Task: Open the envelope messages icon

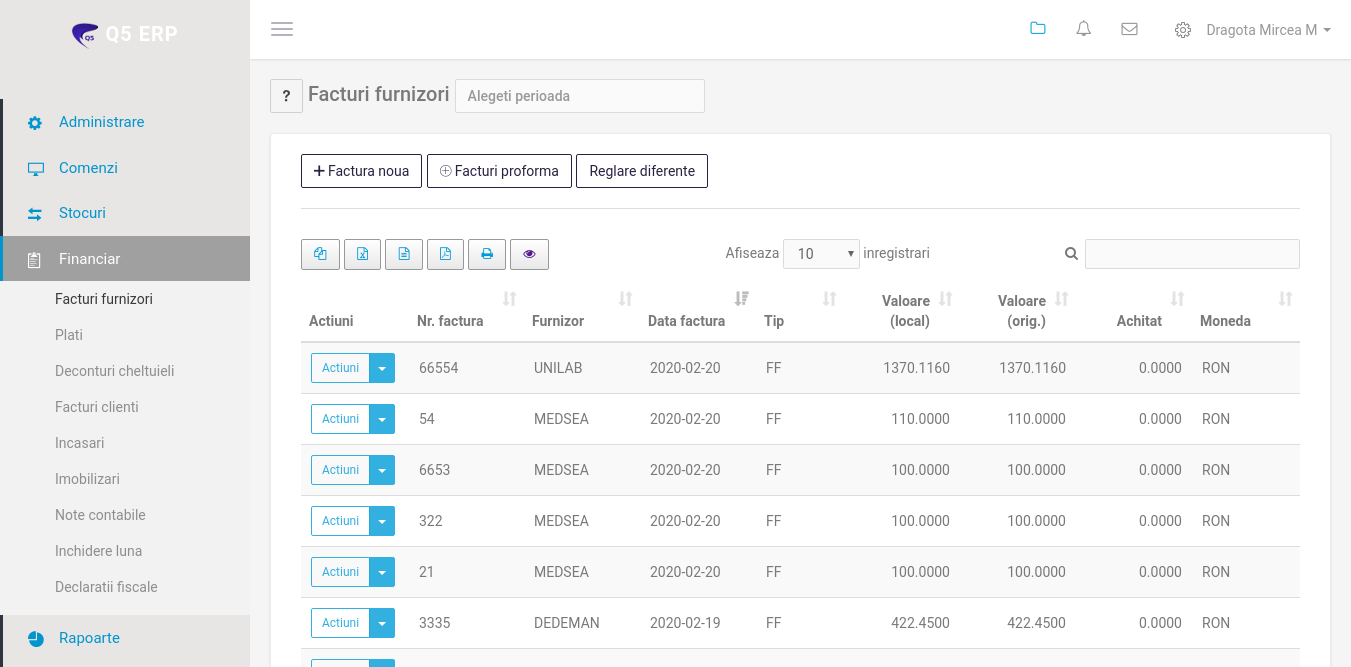Action: pos(1129,30)
